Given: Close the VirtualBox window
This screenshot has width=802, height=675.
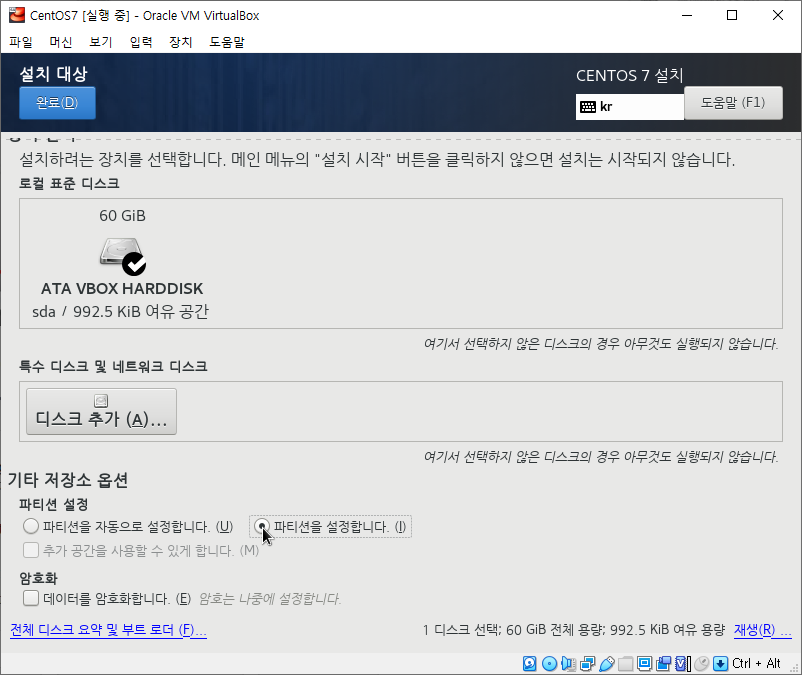Looking at the screenshot, I should [x=777, y=15].
